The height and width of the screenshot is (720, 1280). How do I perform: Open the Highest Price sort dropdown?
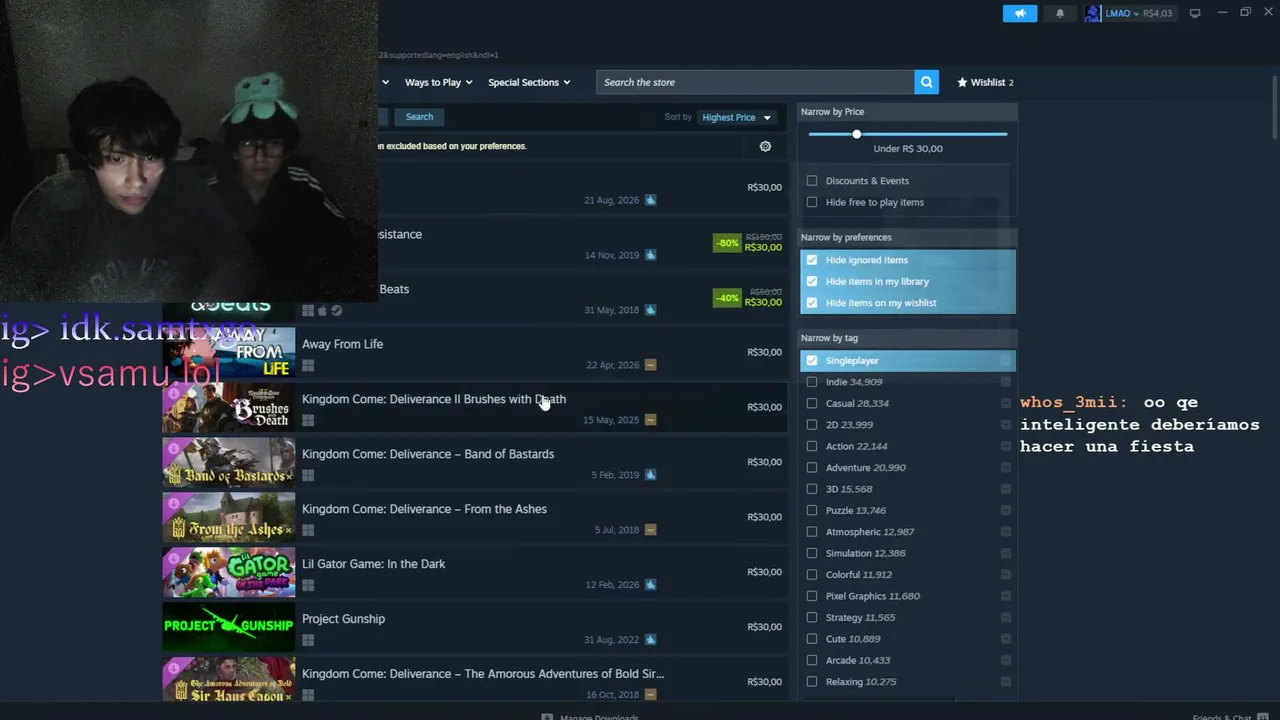coord(737,117)
